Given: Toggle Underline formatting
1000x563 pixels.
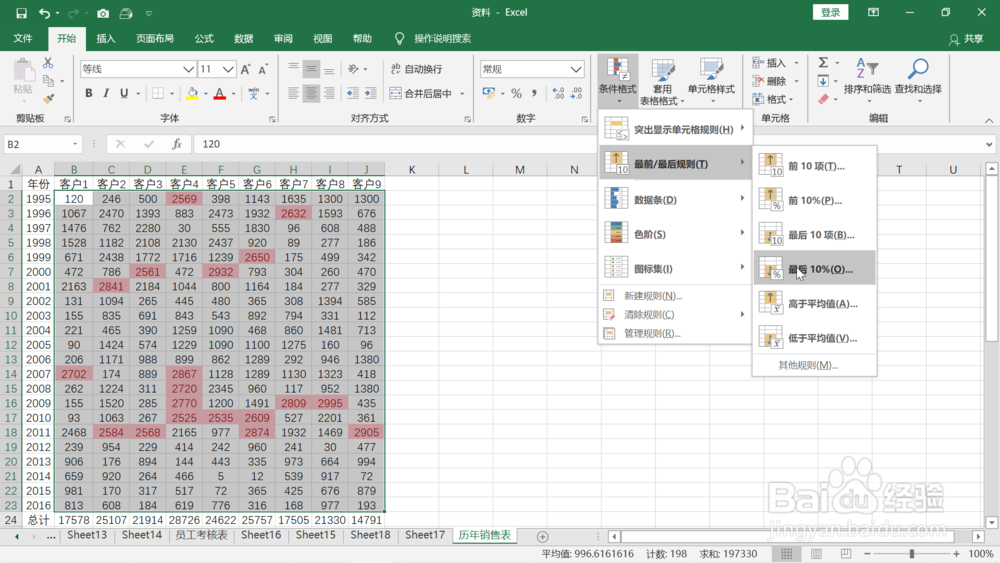Looking at the screenshot, I should pyautogui.click(x=124, y=94).
